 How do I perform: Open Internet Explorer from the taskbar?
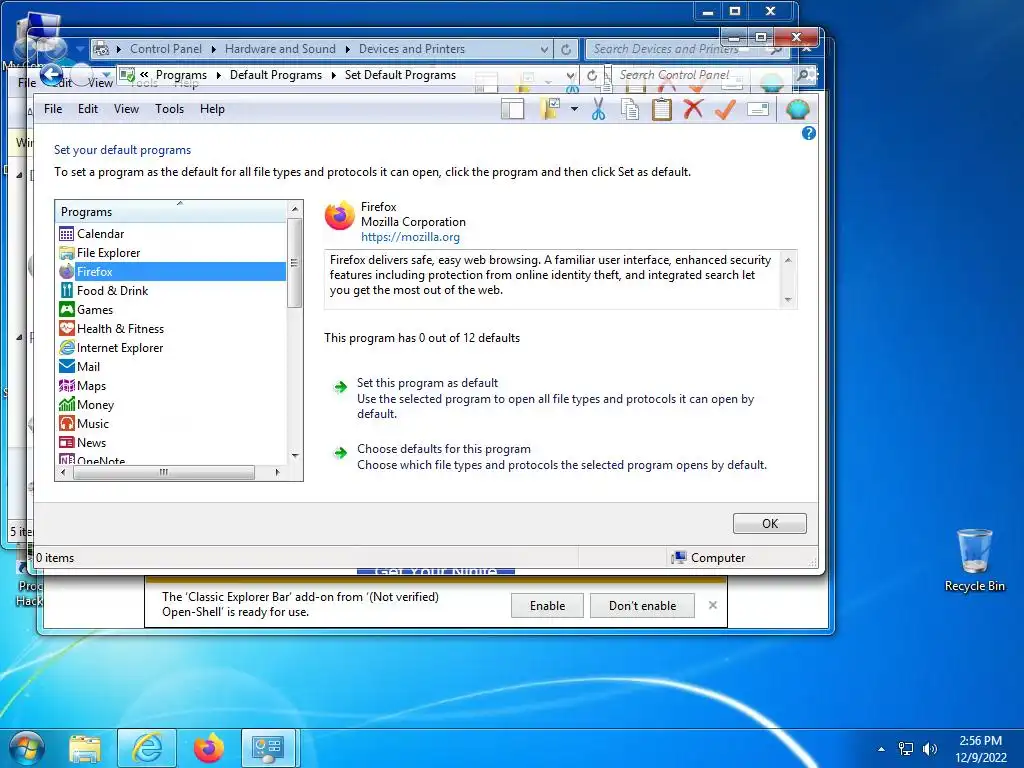click(x=147, y=748)
